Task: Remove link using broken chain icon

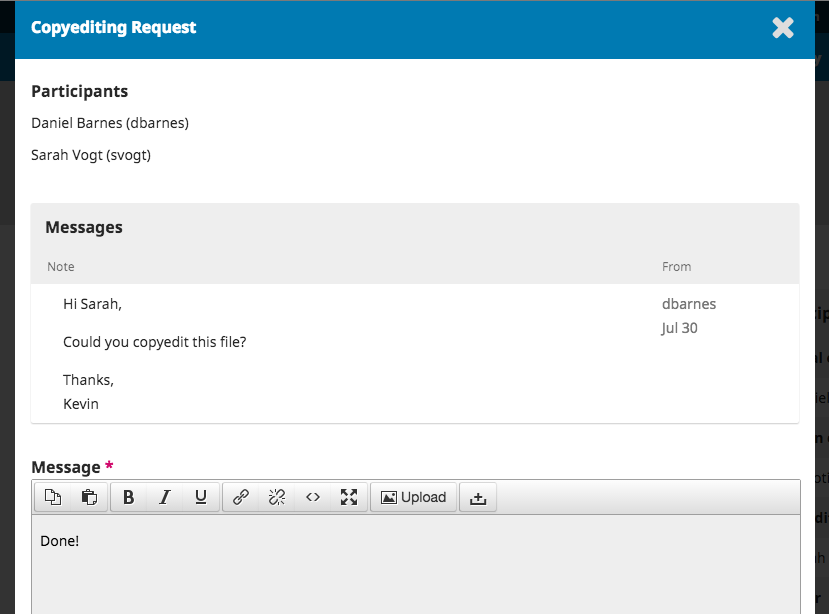Action: [x=277, y=497]
